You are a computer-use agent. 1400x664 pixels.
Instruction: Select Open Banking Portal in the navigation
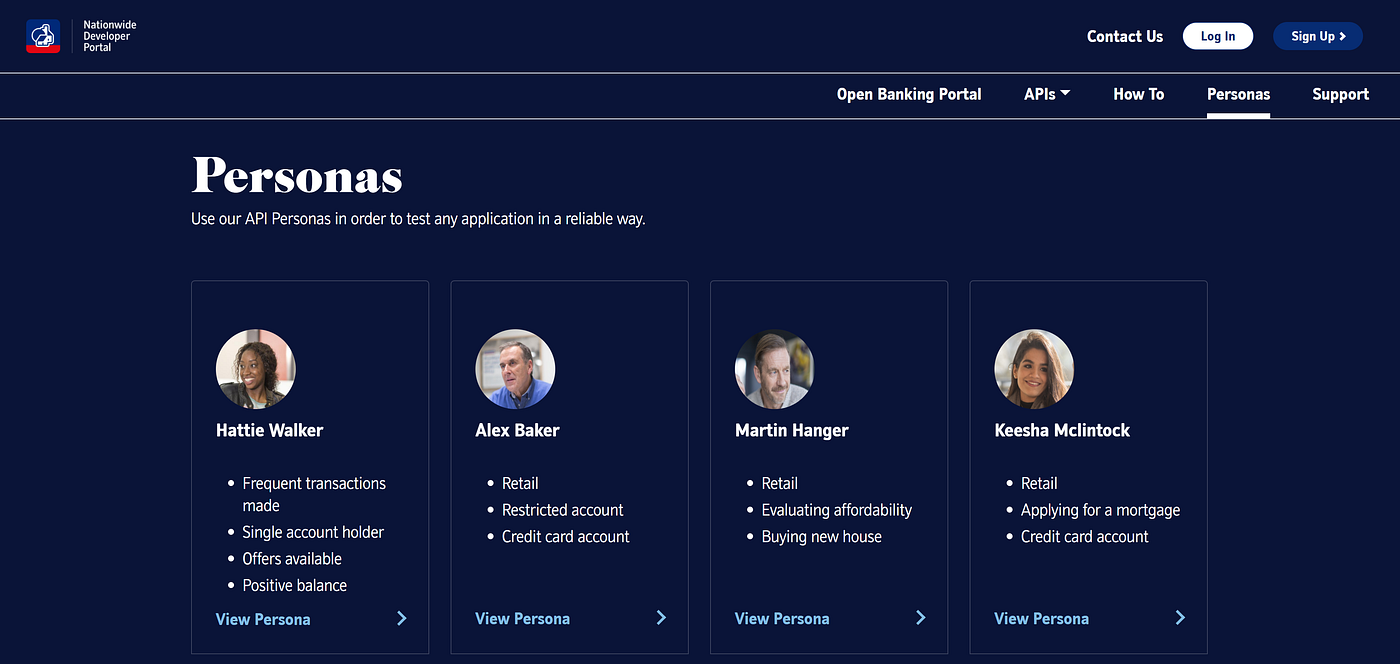coord(908,94)
